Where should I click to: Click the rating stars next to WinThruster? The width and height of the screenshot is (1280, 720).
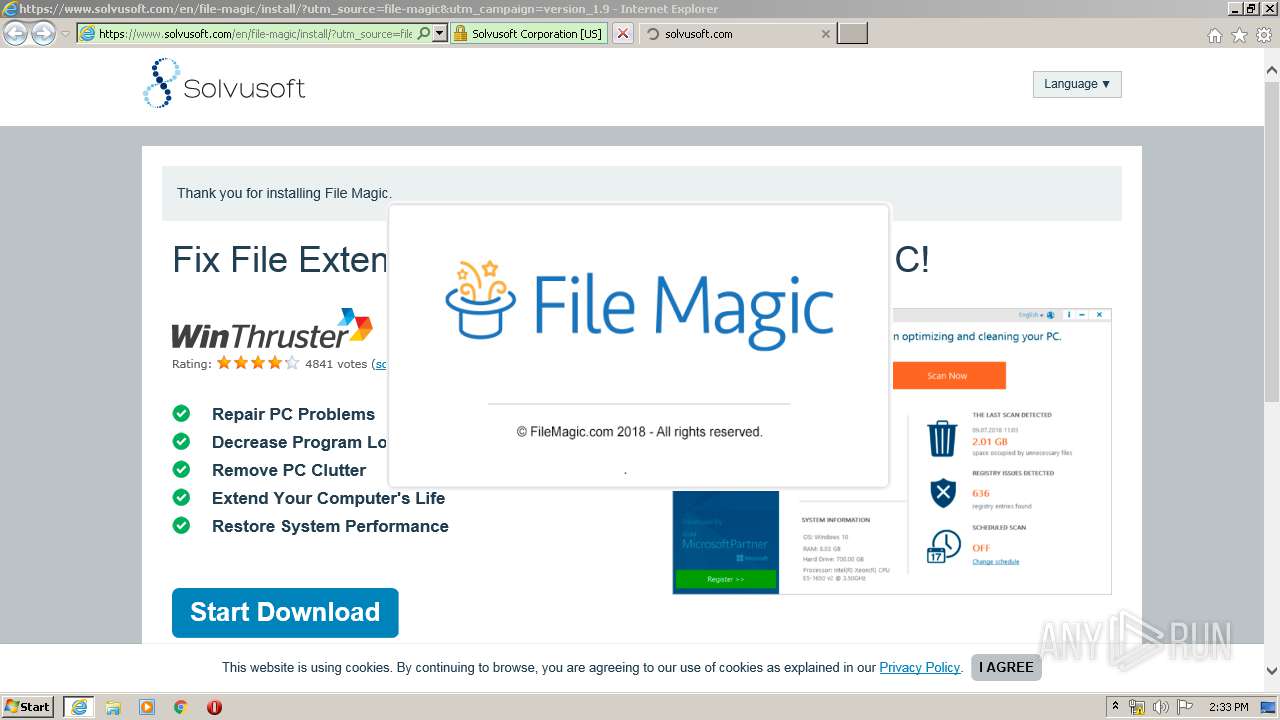point(258,363)
